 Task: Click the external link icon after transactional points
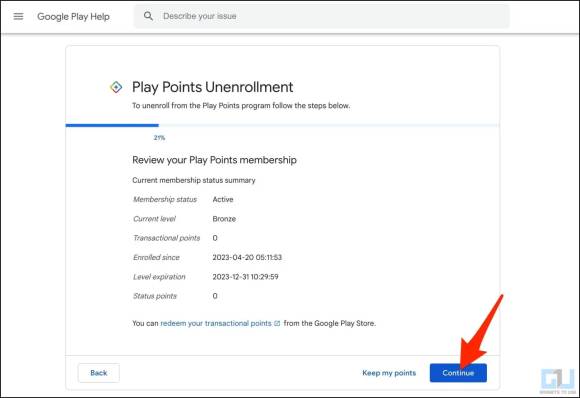(277, 323)
